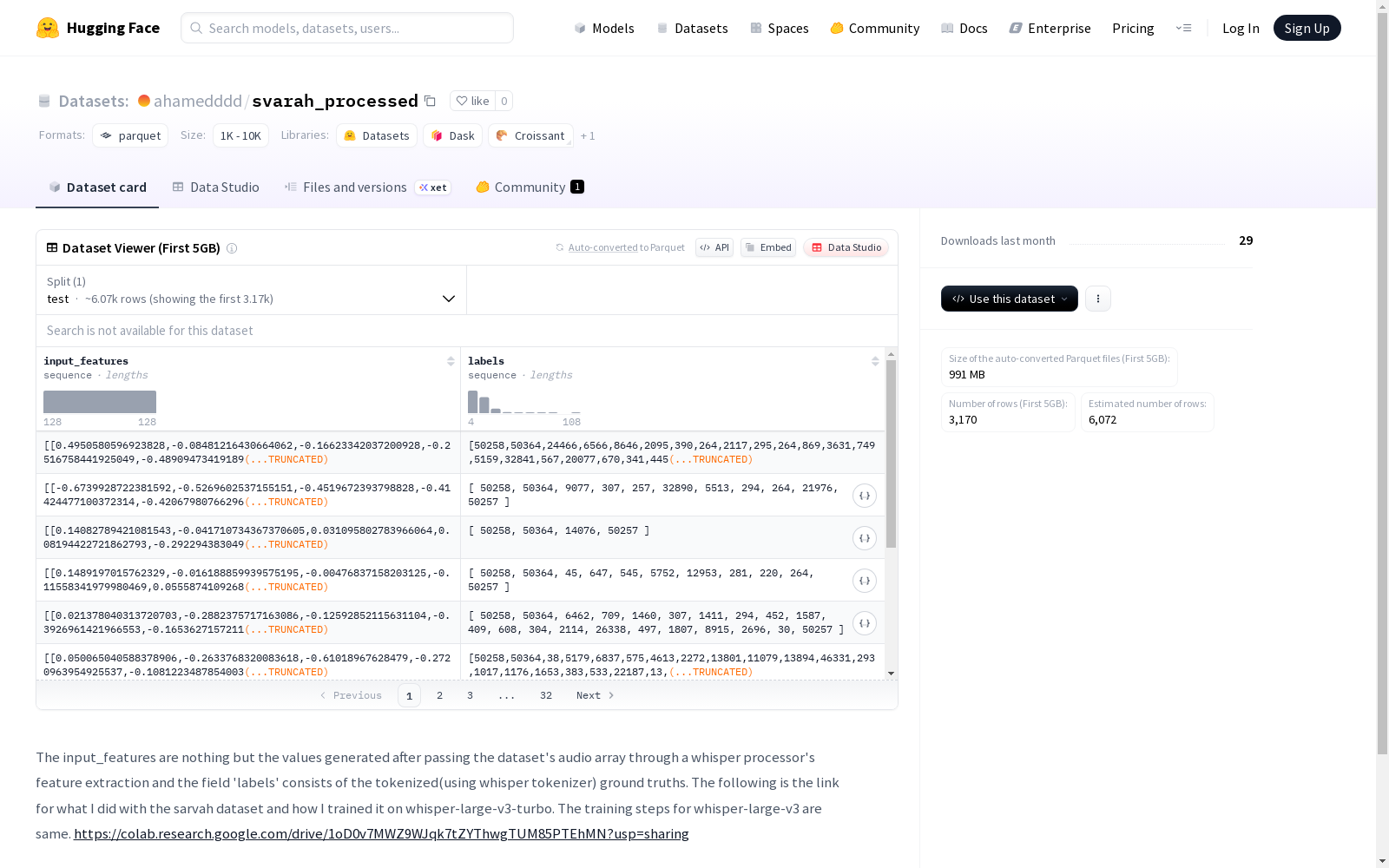Open the Files and versions tab
Screen dimensions: 1389x868
[x=367, y=187]
